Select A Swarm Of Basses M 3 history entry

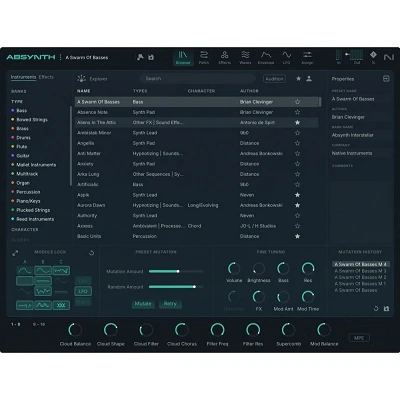(360, 271)
